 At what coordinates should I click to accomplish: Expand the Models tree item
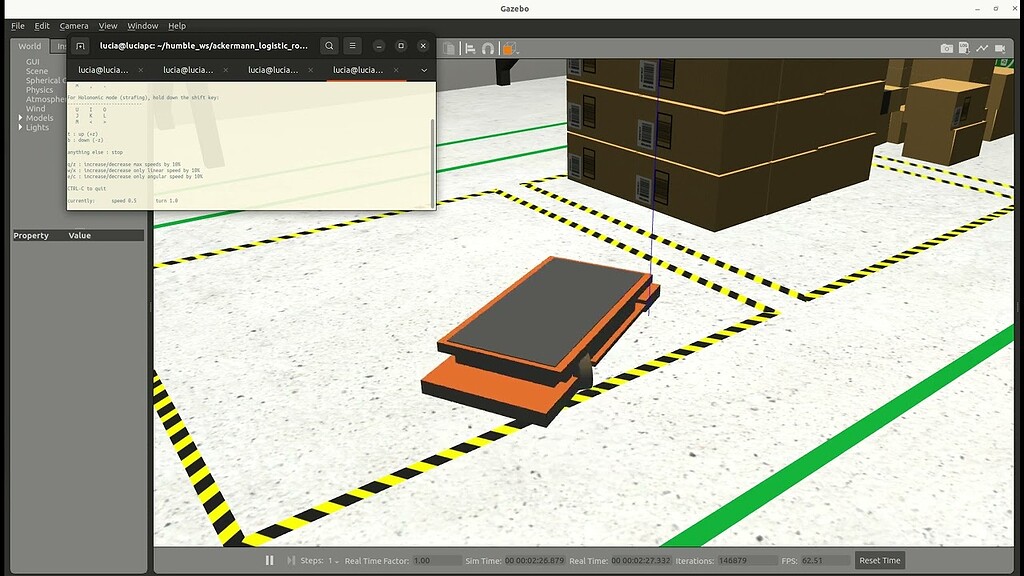click(20, 117)
